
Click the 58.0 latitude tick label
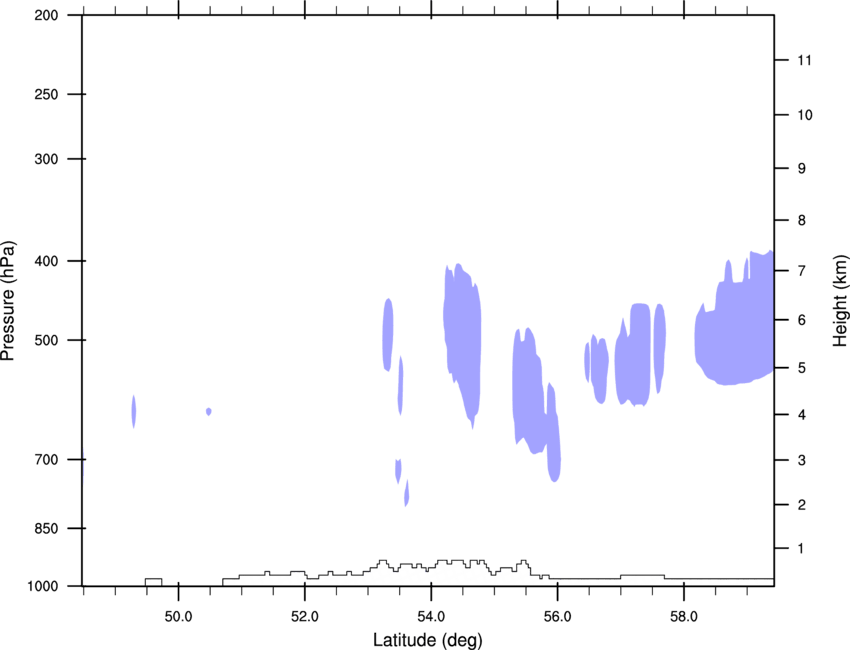coord(684,616)
